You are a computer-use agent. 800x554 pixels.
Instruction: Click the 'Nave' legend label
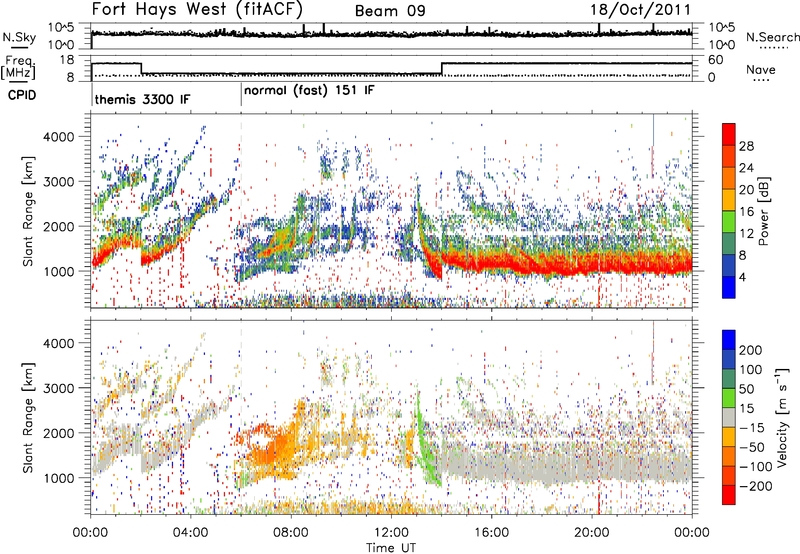761,69
